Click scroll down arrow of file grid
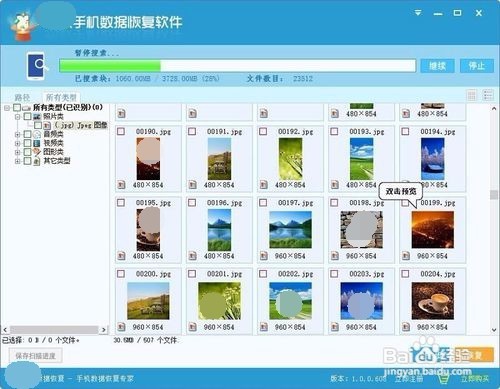Viewport: 500px width, 389px height. pyautogui.click(x=494, y=330)
